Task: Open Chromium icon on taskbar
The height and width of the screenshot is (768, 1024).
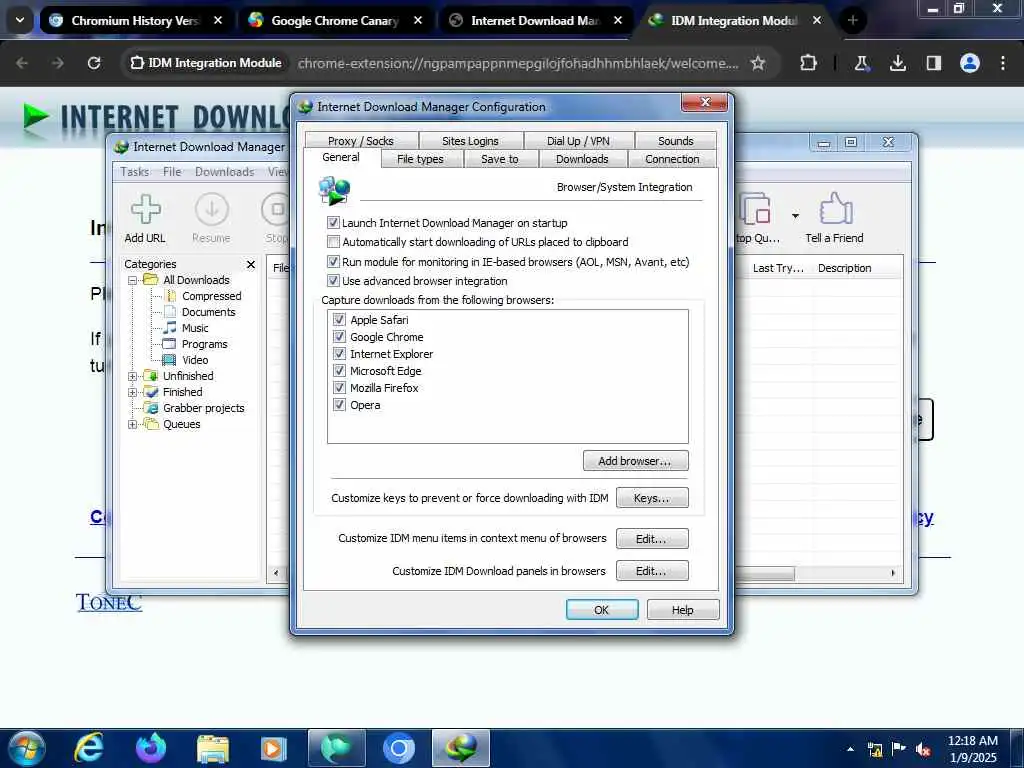Action: tap(398, 748)
